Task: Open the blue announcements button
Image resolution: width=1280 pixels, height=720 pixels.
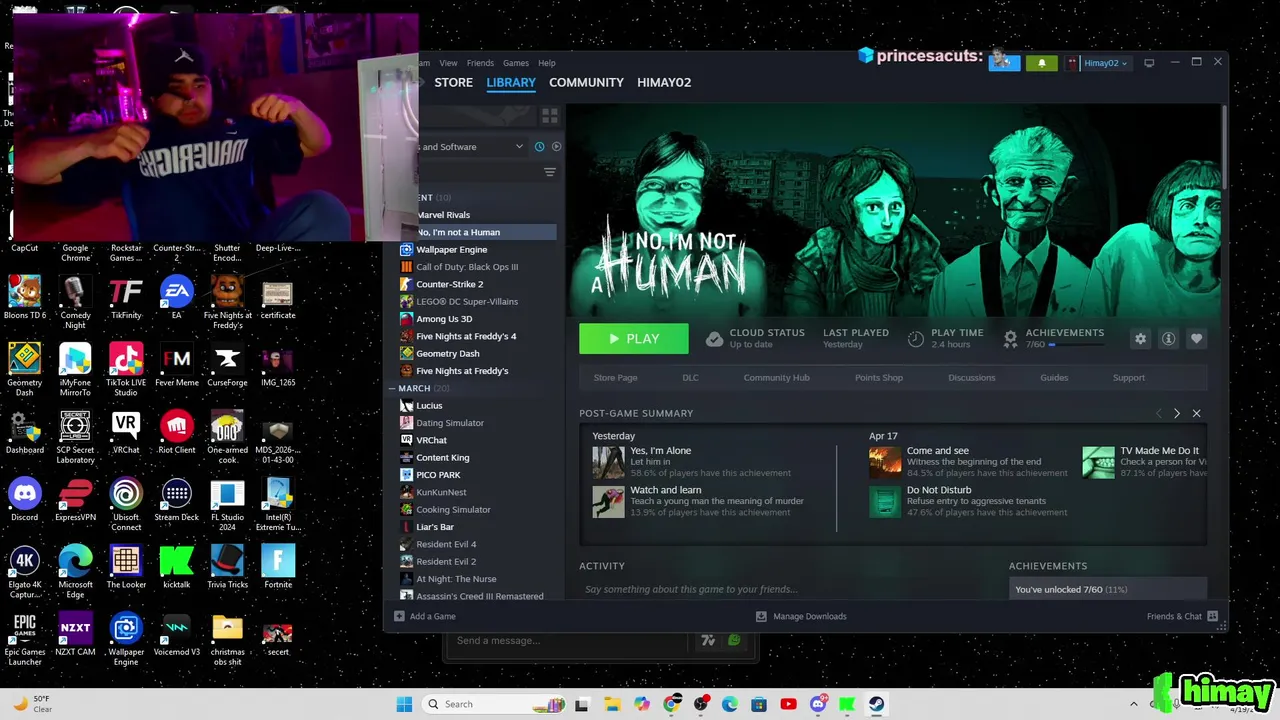Action: (1004, 63)
